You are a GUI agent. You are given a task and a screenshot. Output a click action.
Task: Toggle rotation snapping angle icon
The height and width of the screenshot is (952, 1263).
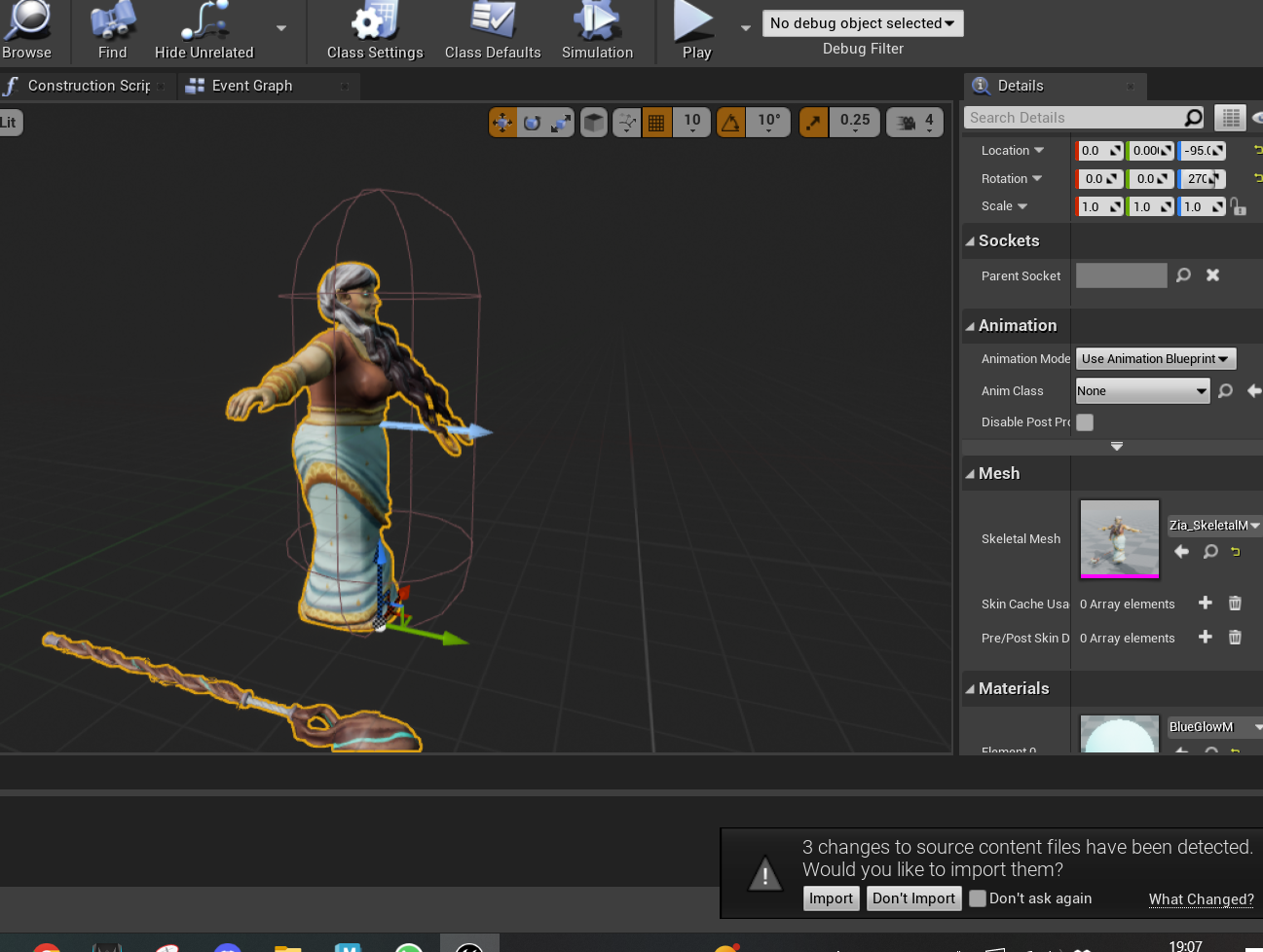[730, 123]
